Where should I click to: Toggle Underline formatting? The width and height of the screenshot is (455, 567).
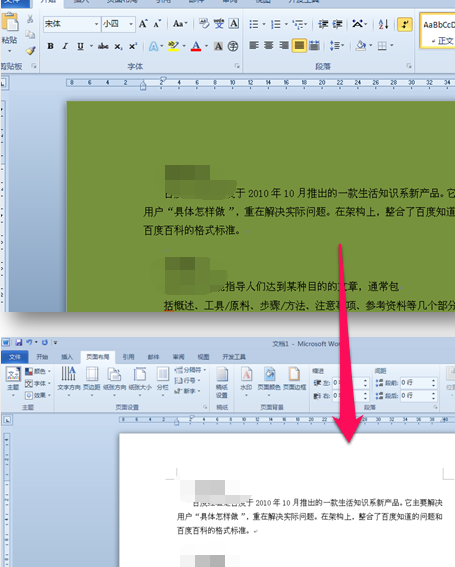(80, 46)
